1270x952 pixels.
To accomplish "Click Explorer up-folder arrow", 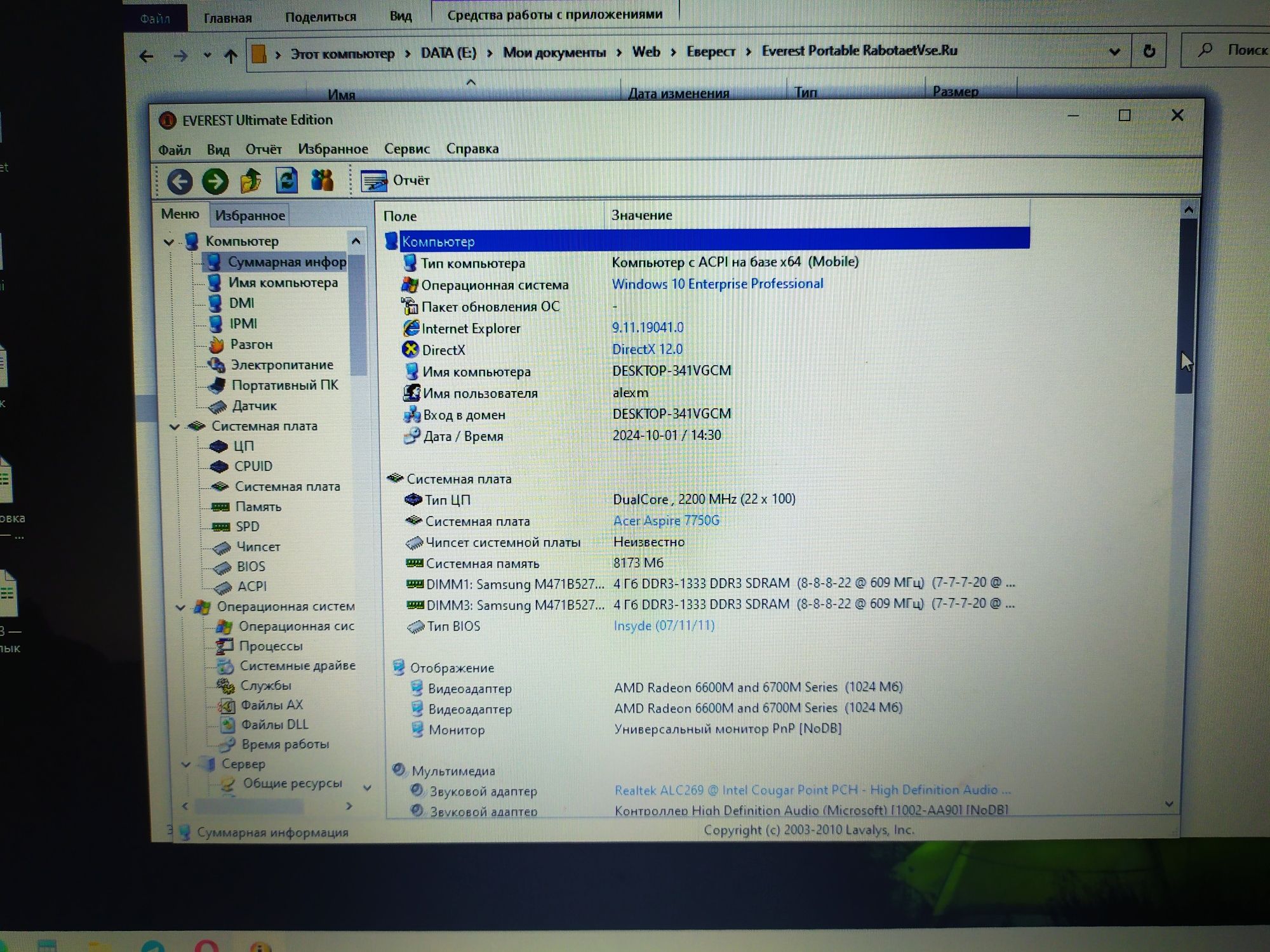I will pos(231,56).
